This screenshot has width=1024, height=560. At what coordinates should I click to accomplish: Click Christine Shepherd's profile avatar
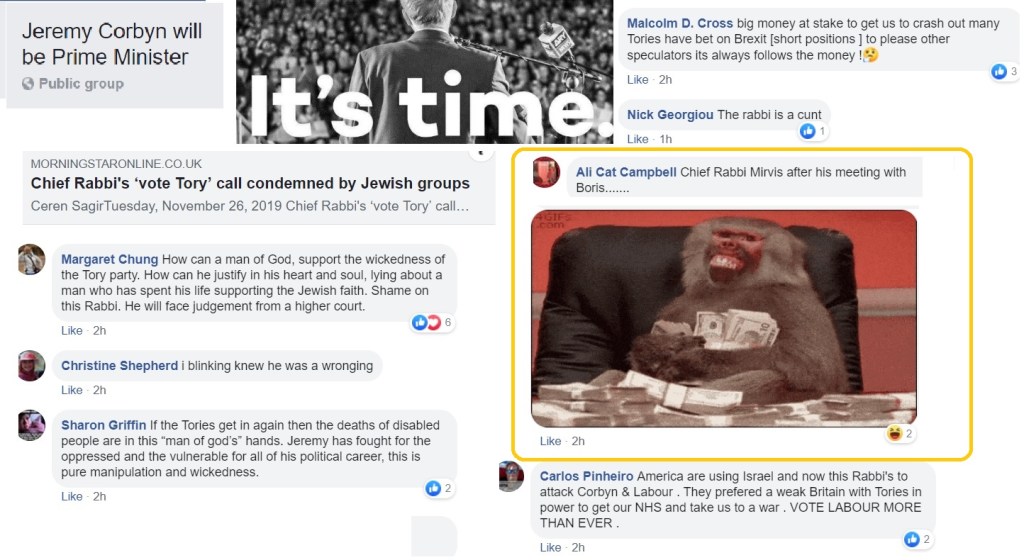[31, 366]
